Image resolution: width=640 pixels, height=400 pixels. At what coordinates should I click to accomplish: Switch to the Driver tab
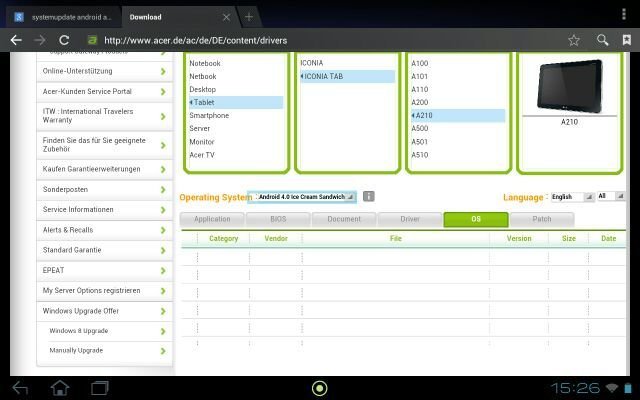[410, 219]
